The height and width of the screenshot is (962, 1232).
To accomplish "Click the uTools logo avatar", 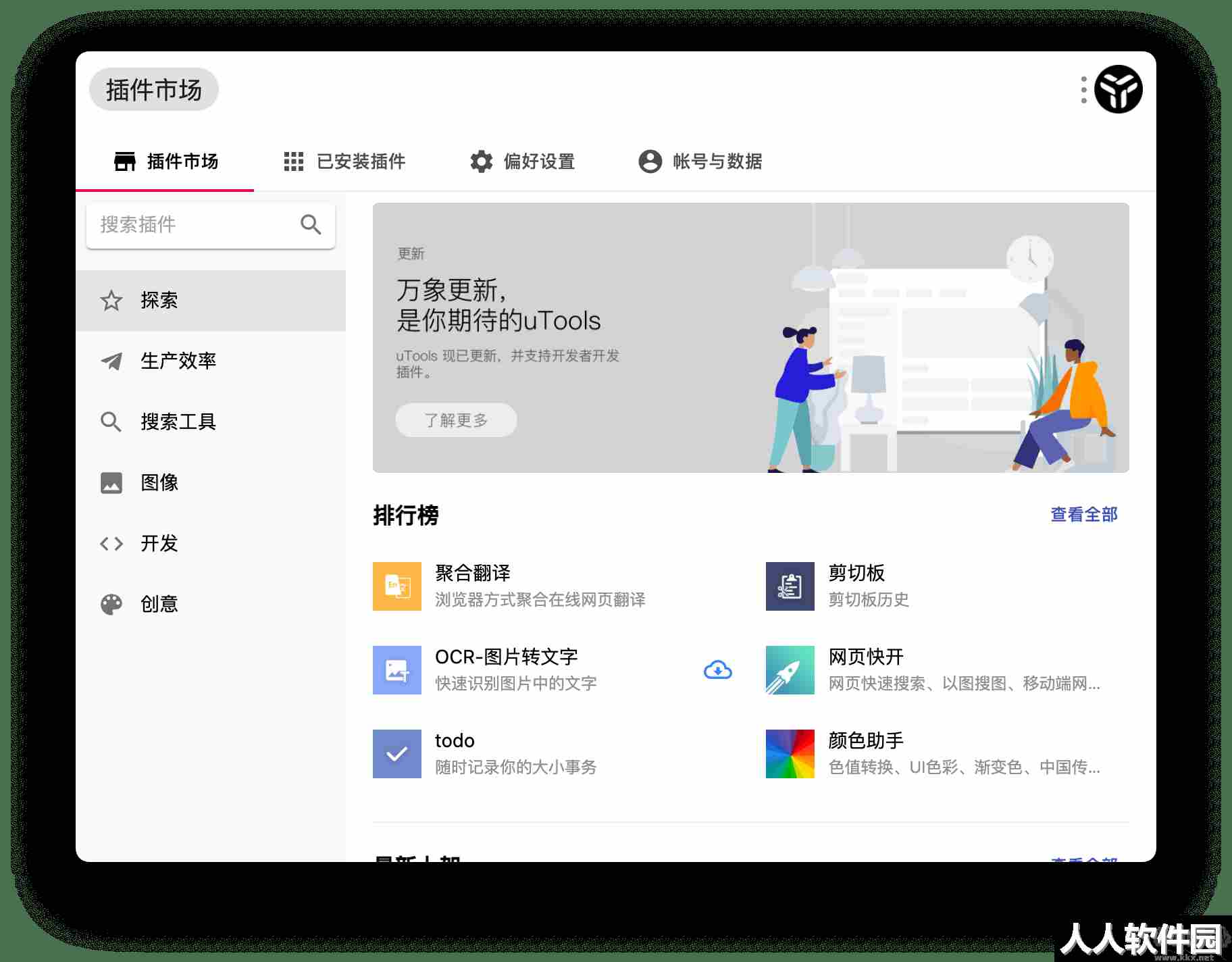I will pyautogui.click(x=1118, y=89).
